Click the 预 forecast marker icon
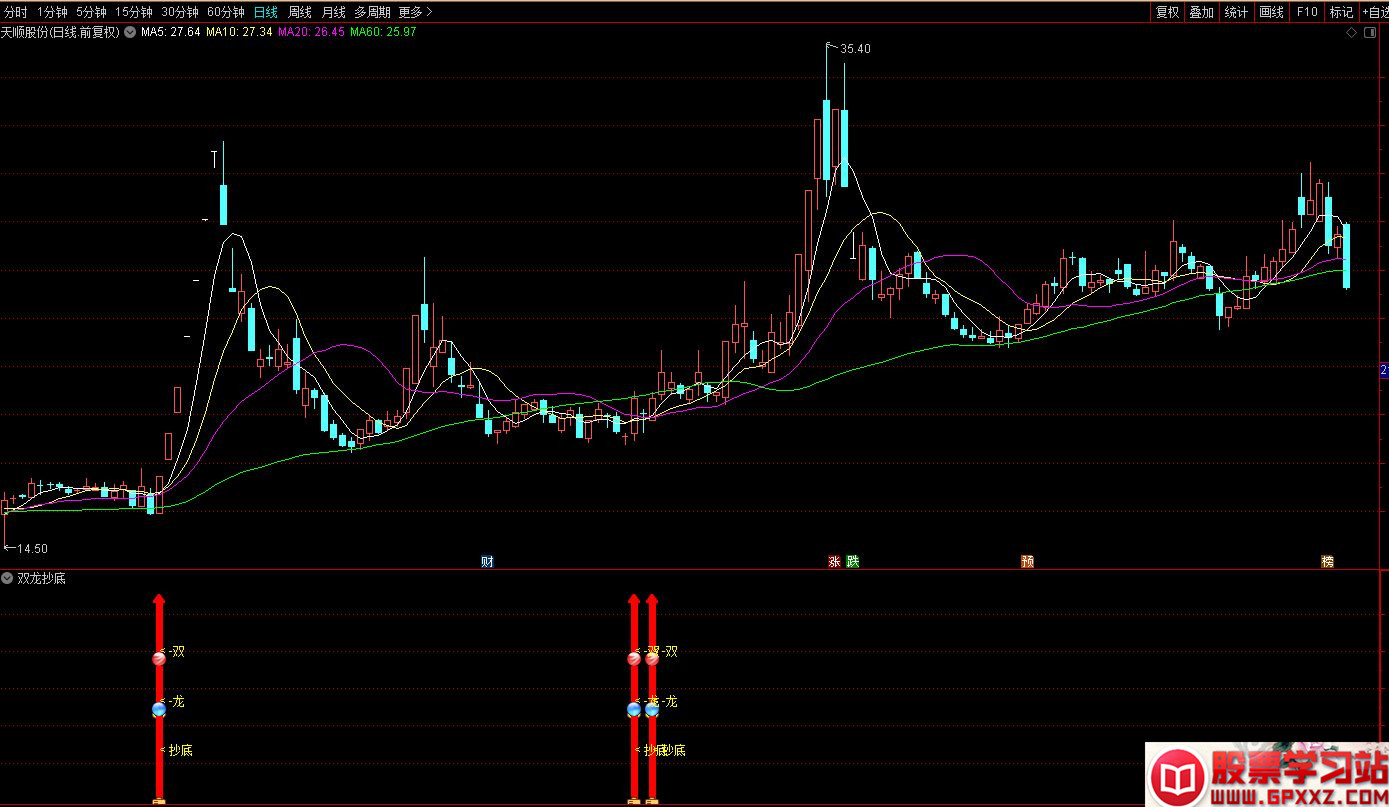This screenshot has width=1389, height=807. click(x=1027, y=561)
